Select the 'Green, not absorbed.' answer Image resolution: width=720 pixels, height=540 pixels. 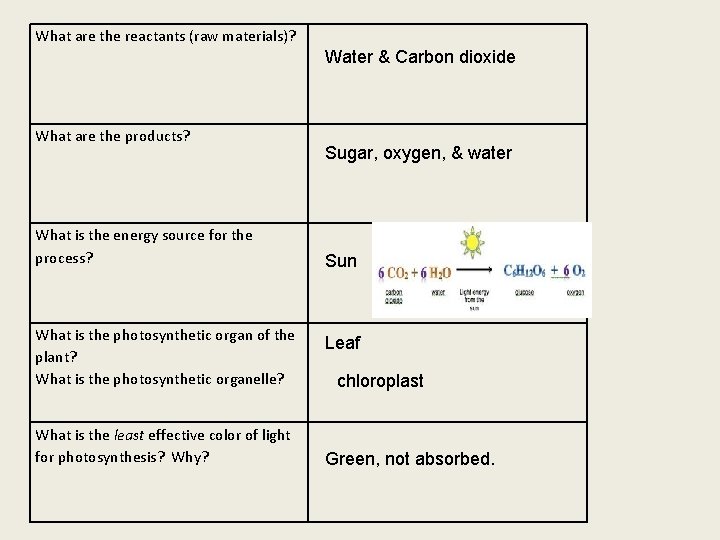[x=409, y=460]
